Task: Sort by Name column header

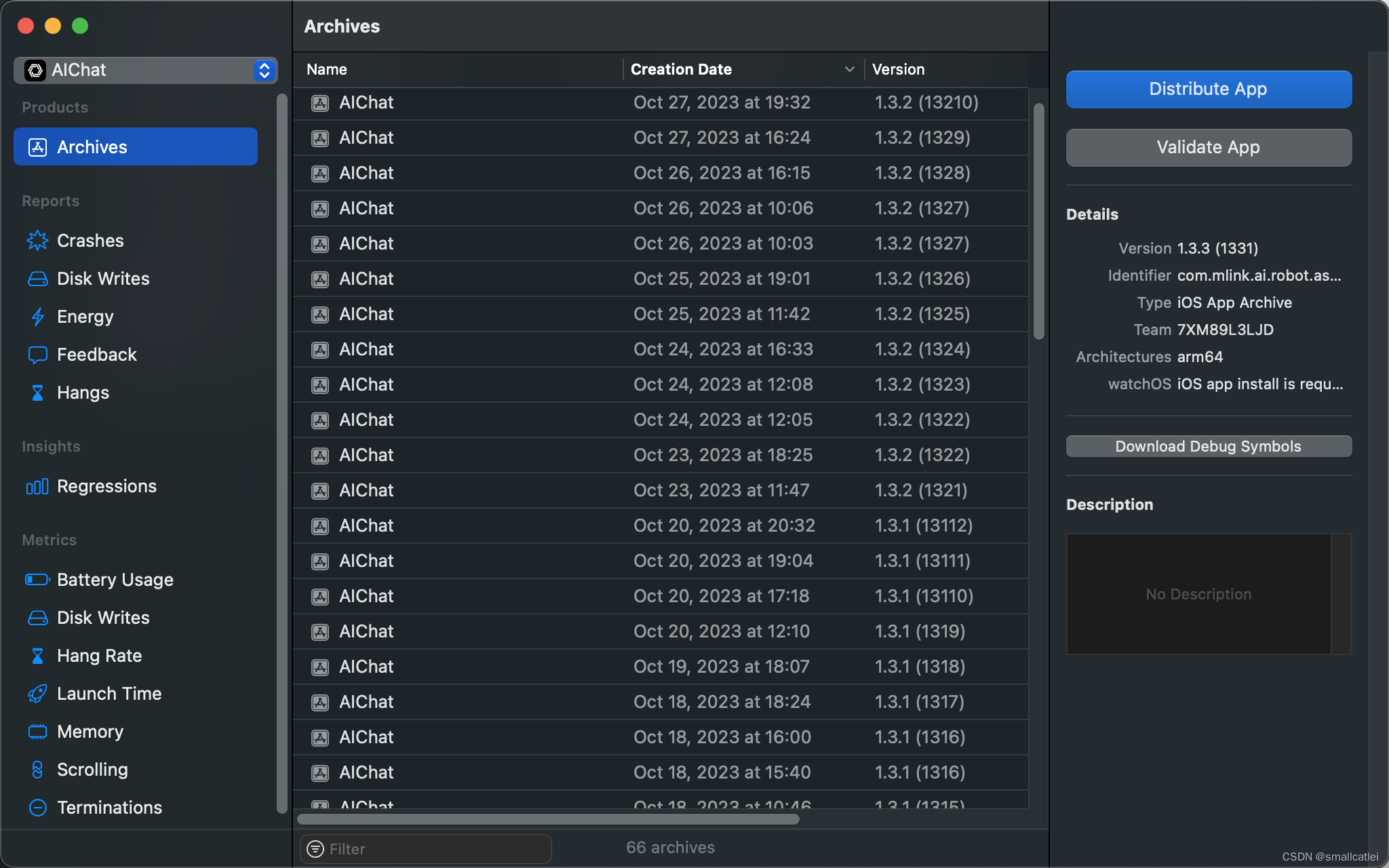Action: 327,69
